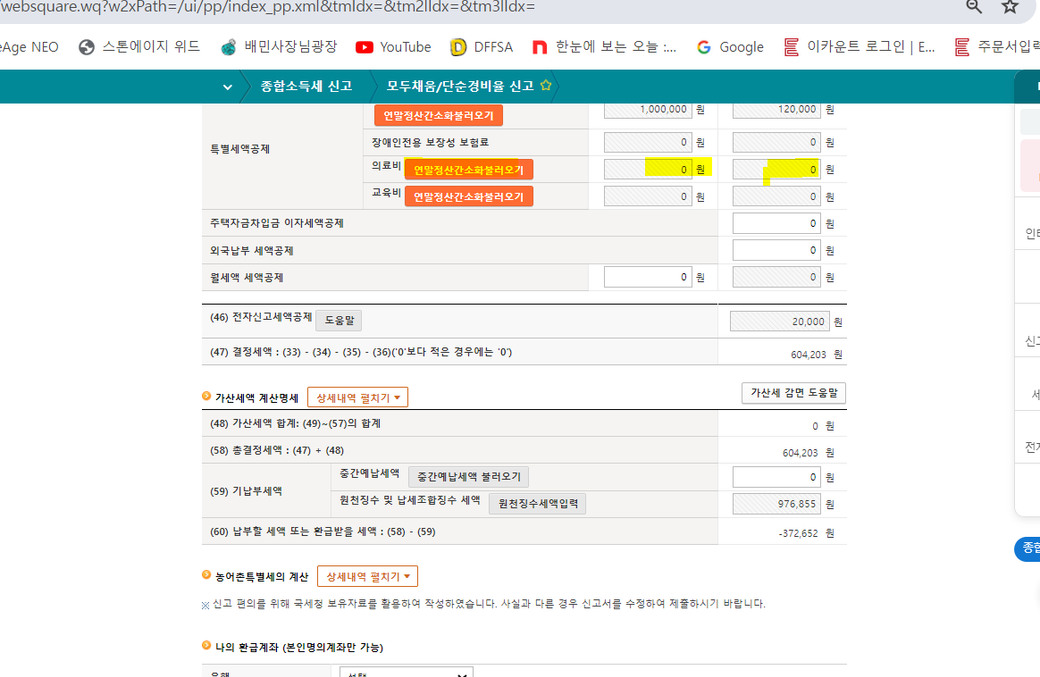1040x677 pixels.
Task: Open the 배민사장님광장 bookmark
Action: (x=279, y=47)
